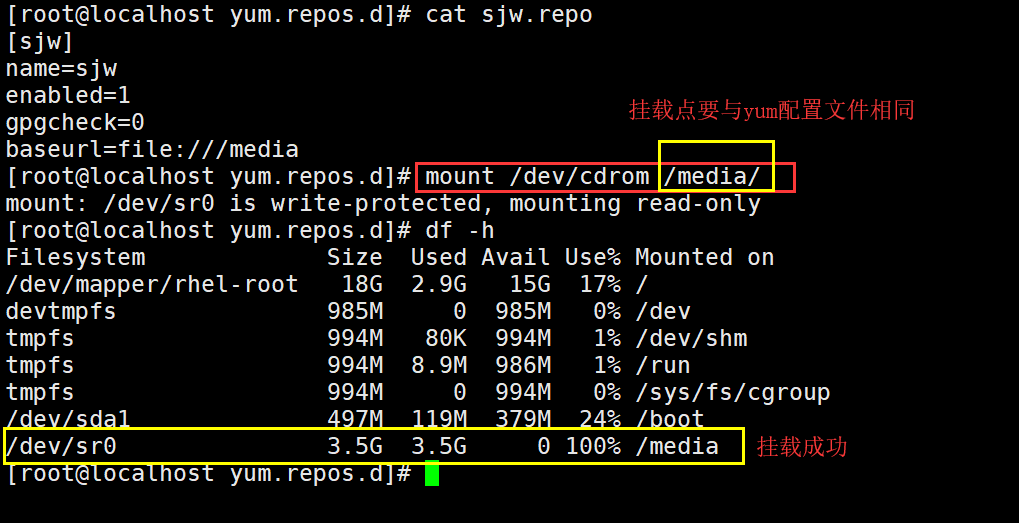This screenshot has height=523, width=1019.
Task: Click the "/dev" mount point of devtmpfs
Action: 663,312
